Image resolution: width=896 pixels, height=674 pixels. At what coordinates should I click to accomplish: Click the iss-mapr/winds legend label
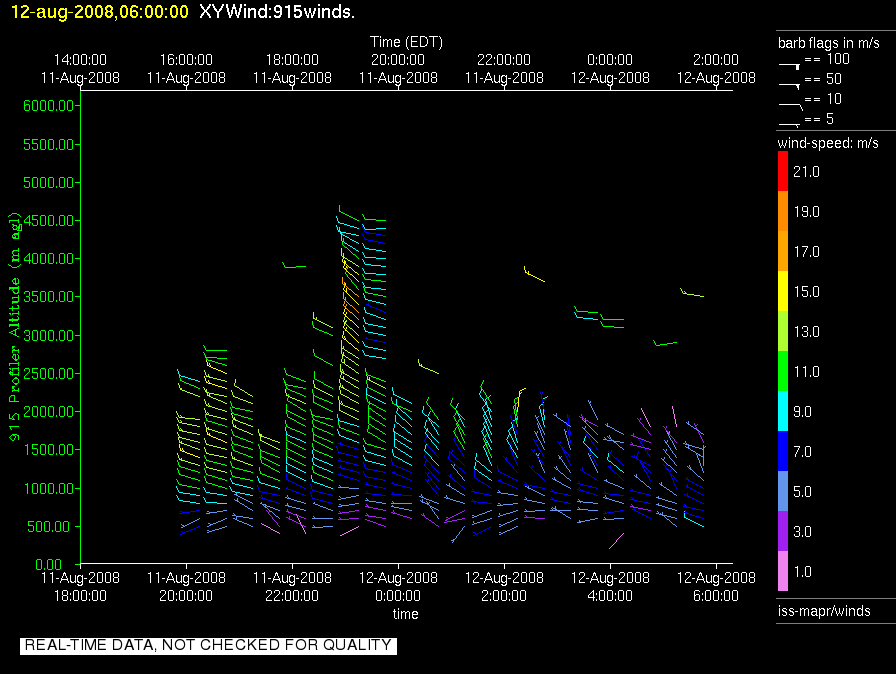pos(824,611)
